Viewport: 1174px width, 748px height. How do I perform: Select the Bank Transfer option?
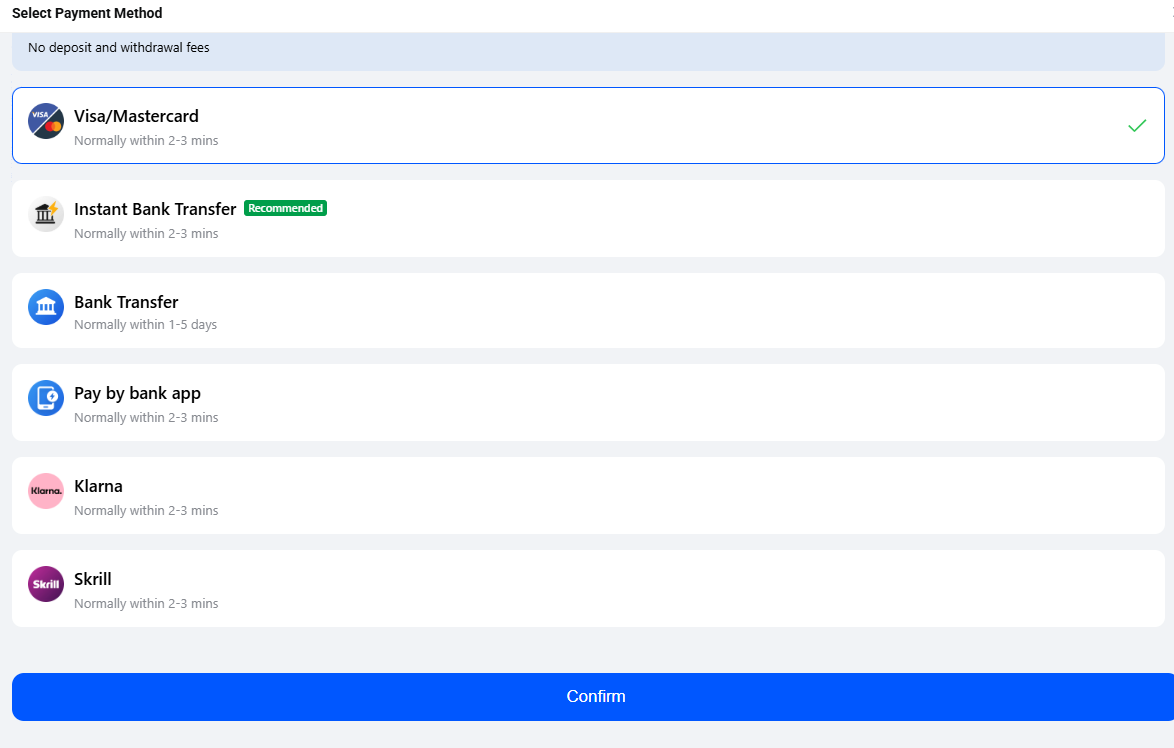[588, 311]
